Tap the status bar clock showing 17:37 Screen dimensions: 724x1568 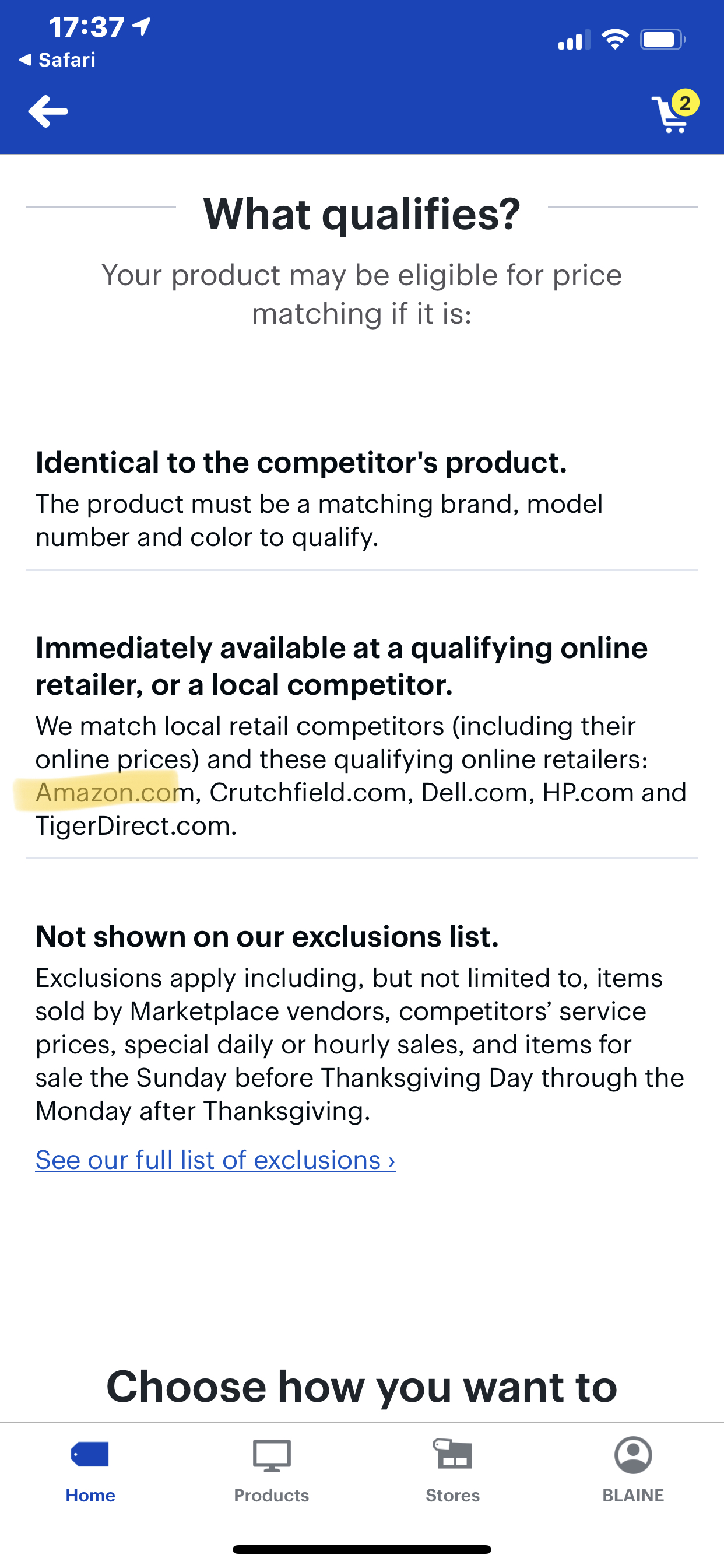[x=86, y=27]
